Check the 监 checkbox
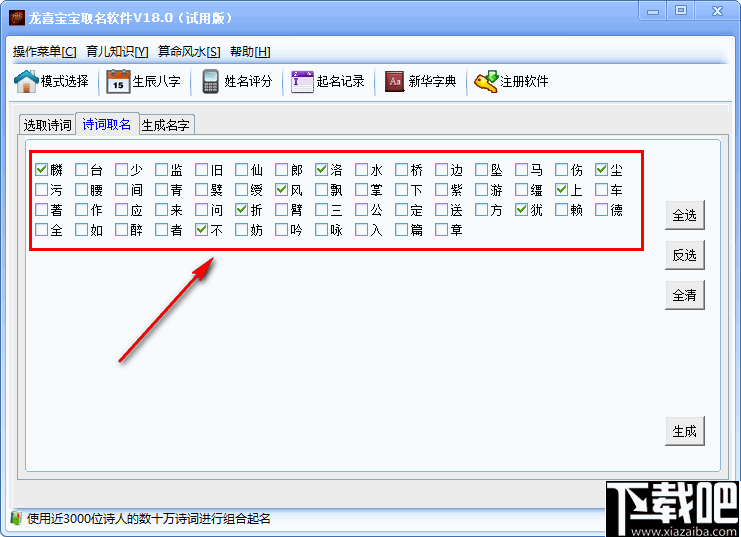 tap(162, 169)
